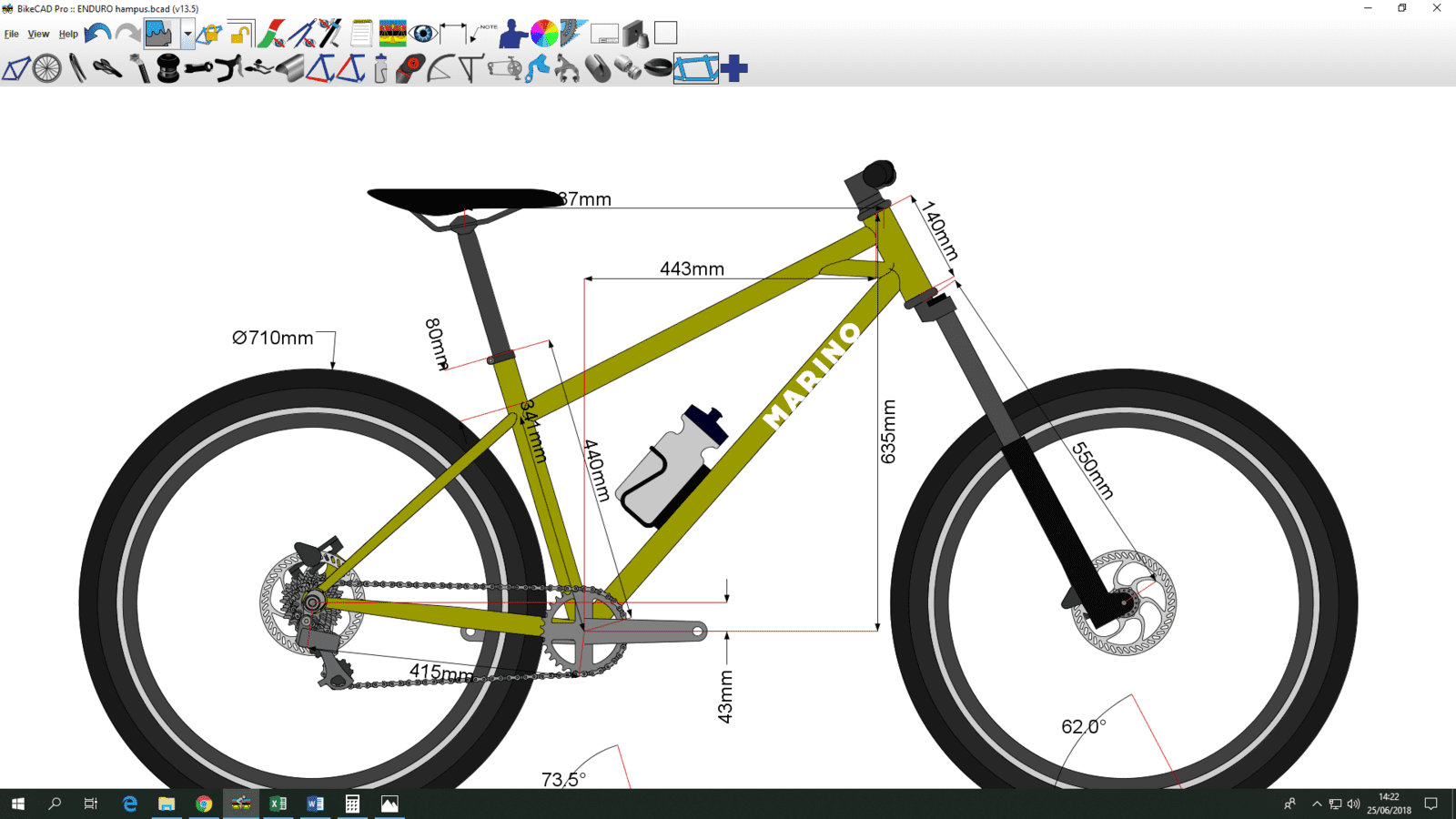Screen dimensions: 1456x819
Task: Click the blue plus icon
Action: pos(734,68)
